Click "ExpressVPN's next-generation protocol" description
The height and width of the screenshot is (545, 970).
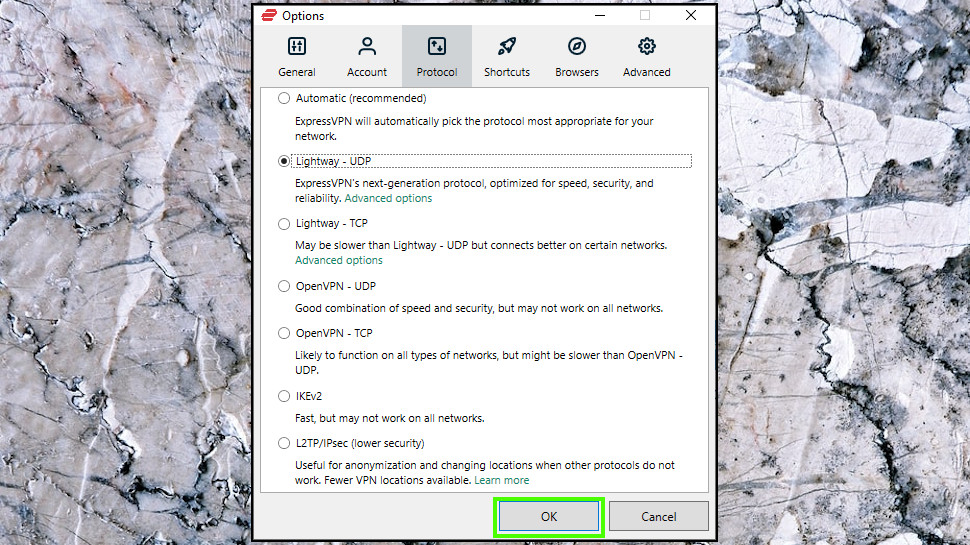[474, 191]
